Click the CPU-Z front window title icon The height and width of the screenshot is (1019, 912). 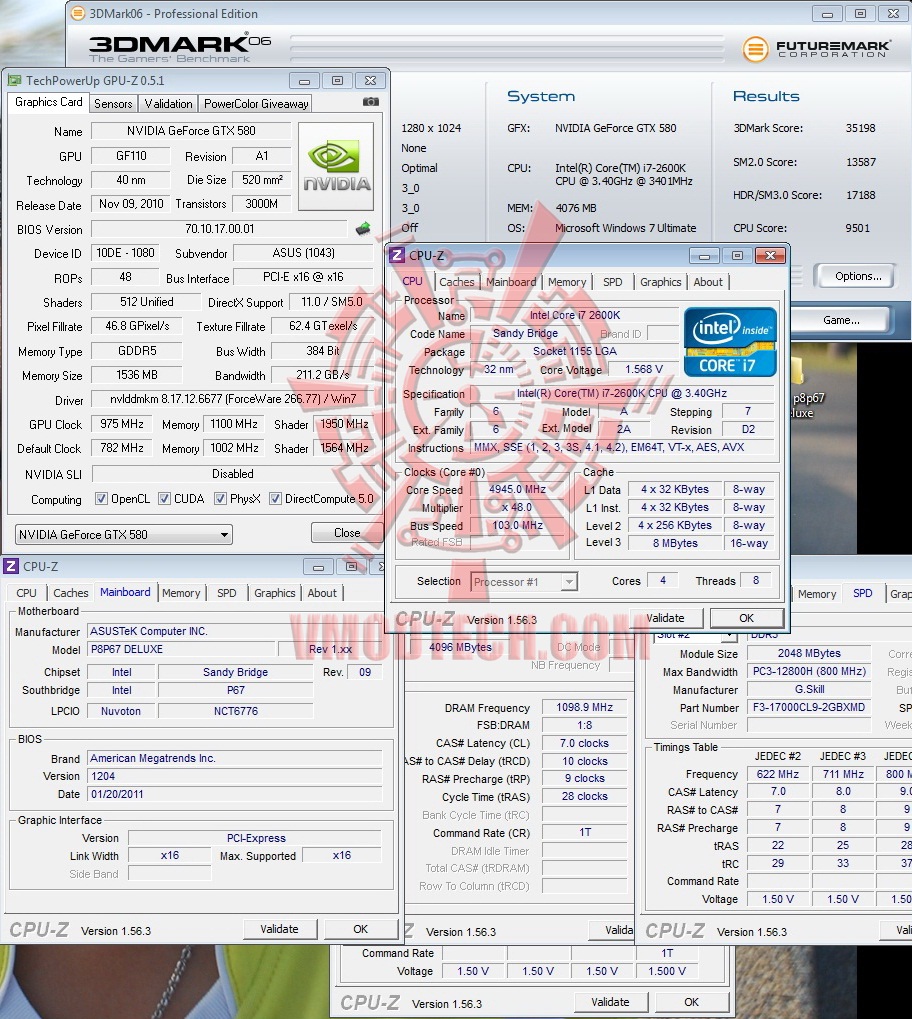(397, 255)
